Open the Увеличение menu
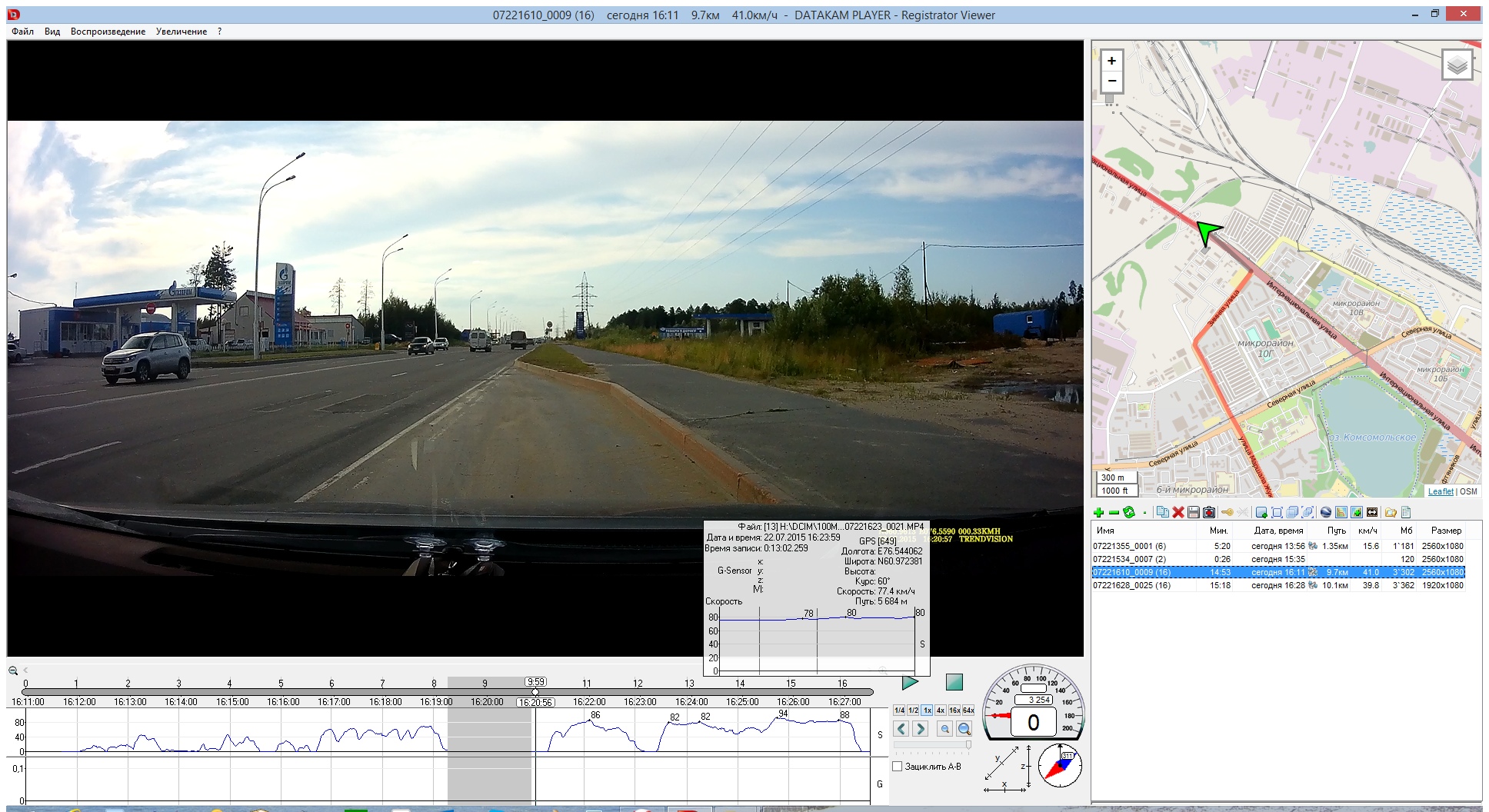 coord(182,32)
